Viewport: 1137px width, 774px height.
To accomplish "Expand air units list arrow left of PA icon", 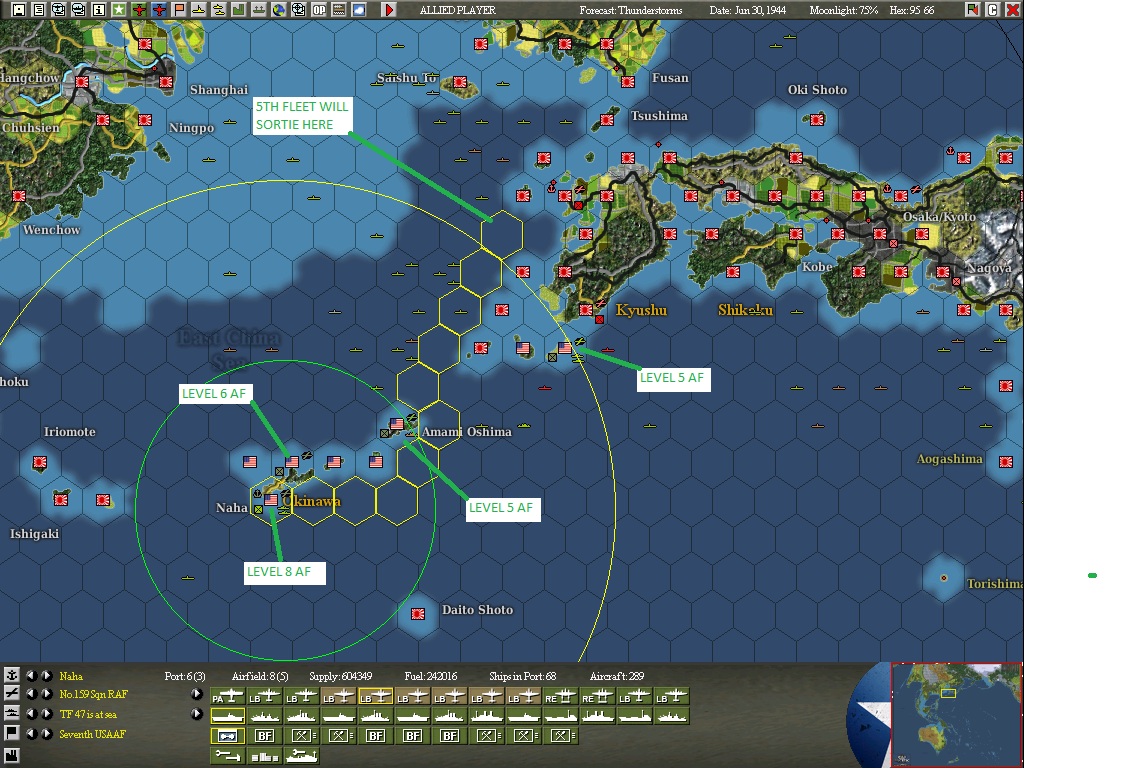I will [197, 694].
